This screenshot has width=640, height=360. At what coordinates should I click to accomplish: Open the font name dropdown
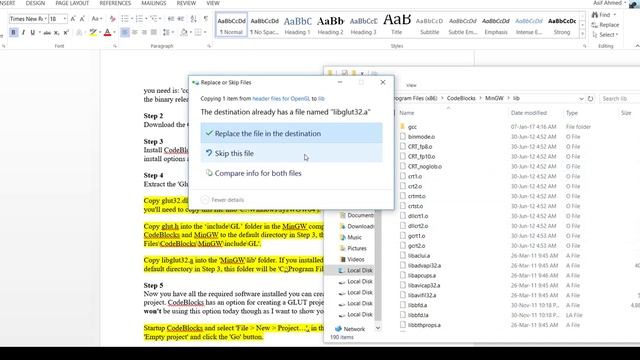pyautogui.click(x=45, y=19)
